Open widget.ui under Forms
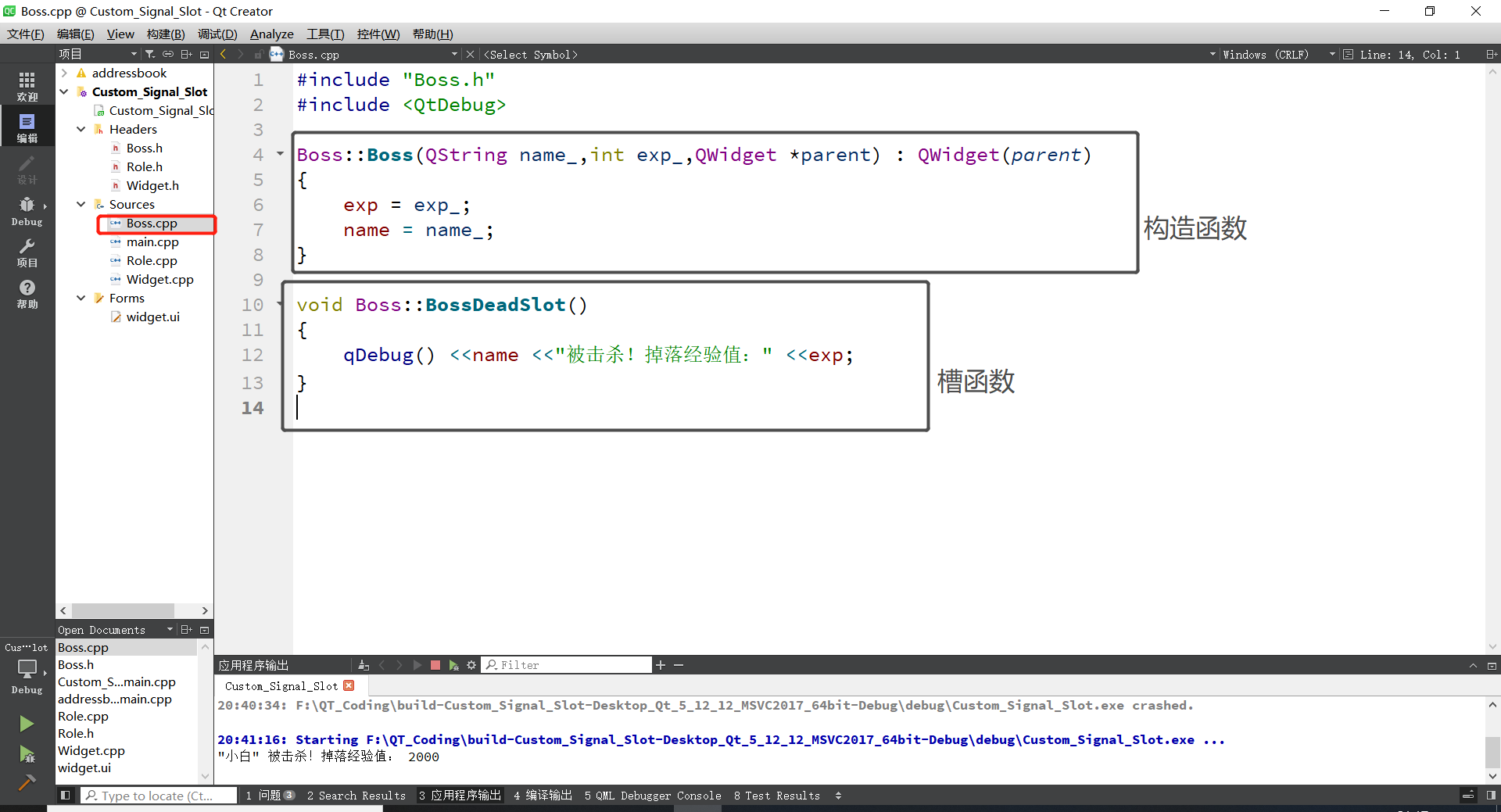This screenshot has width=1501, height=812. [x=153, y=317]
